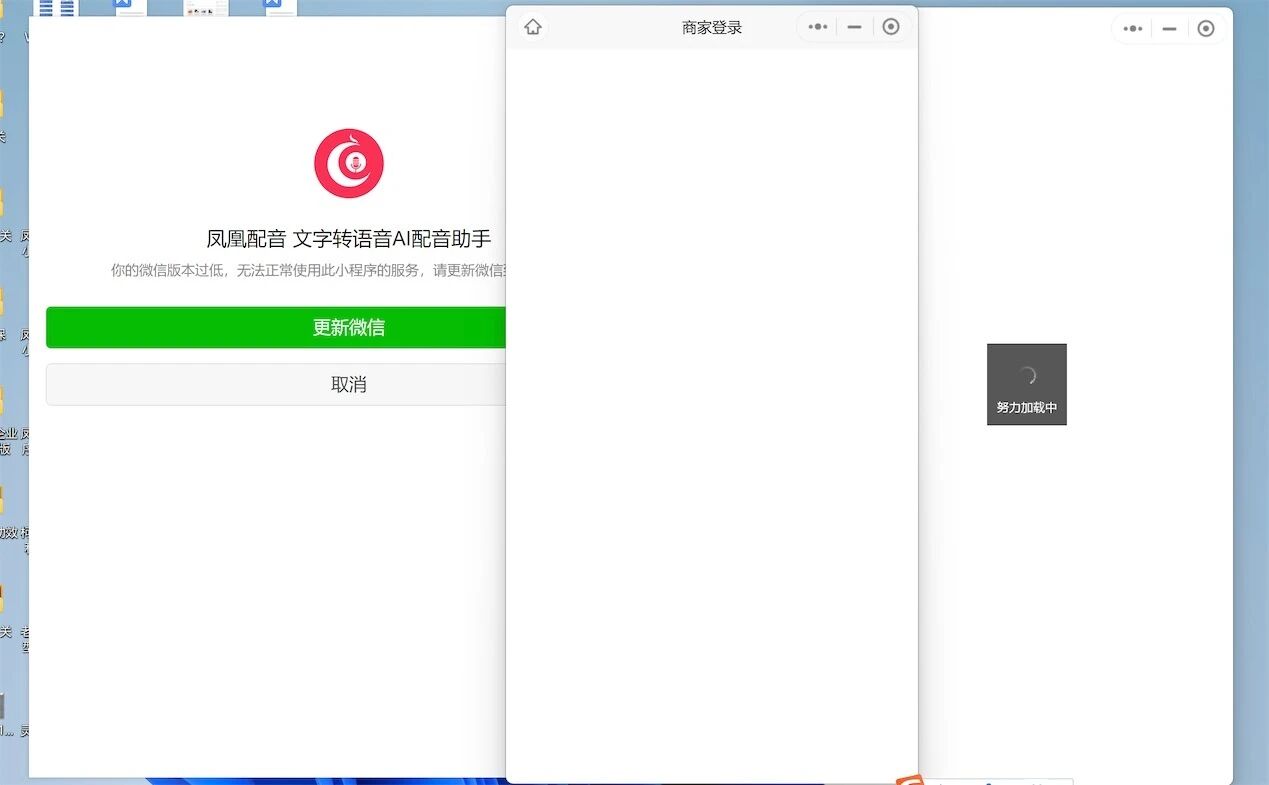Click the 凤凰配音 red logo icon
The image size is (1269, 785).
click(349, 163)
